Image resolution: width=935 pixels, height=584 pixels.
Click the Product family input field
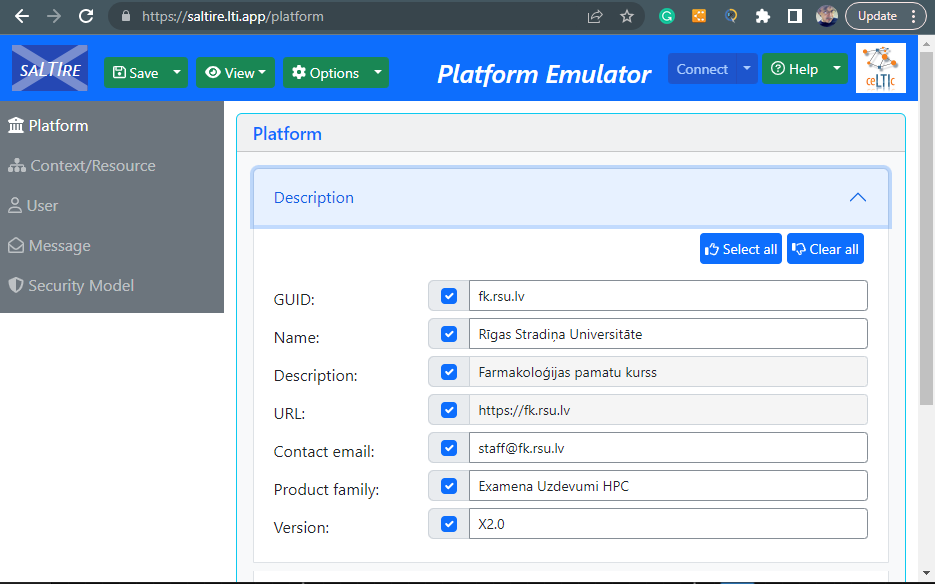668,486
